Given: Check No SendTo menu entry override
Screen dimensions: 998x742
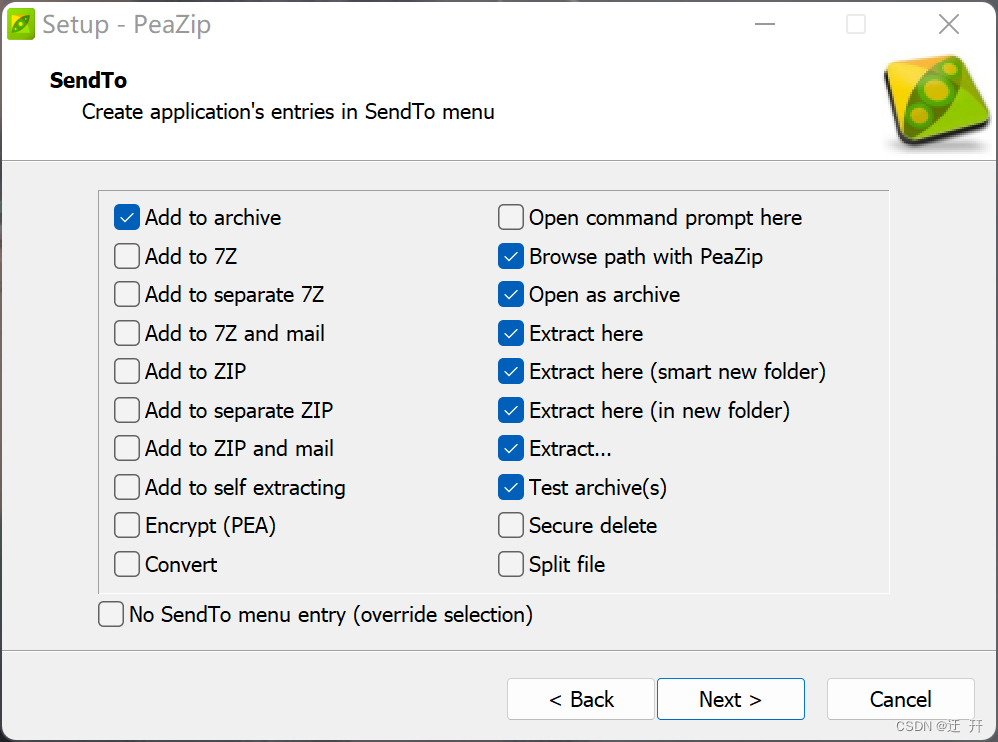Looking at the screenshot, I should [x=110, y=614].
